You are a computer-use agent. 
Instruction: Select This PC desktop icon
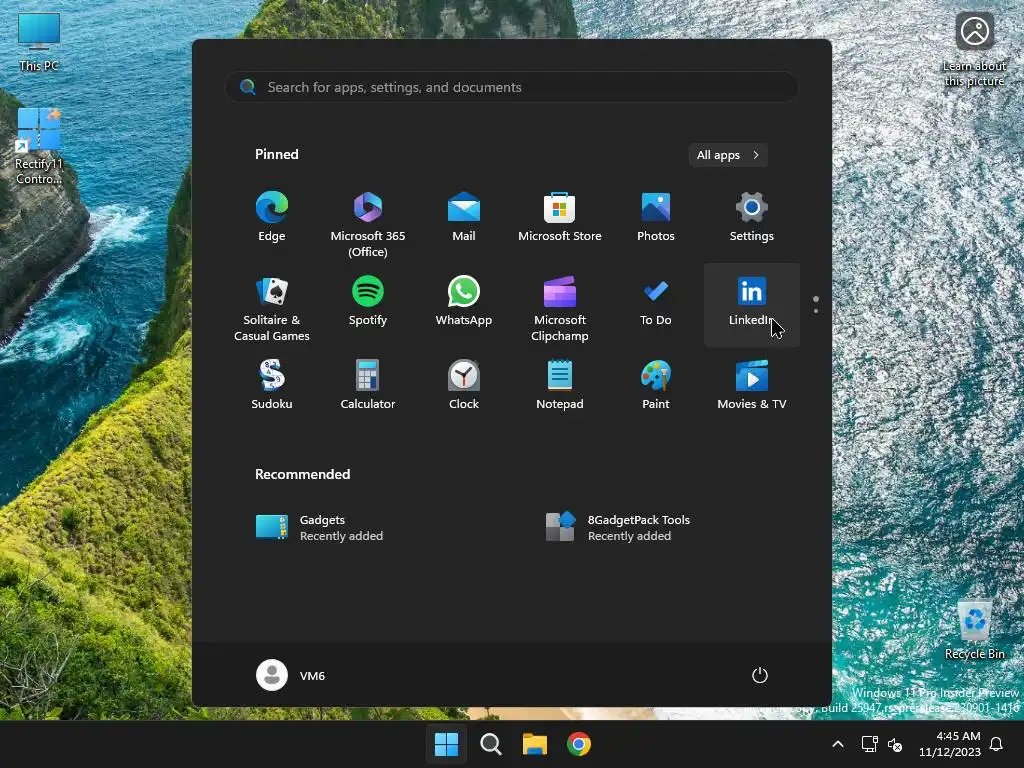(x=39, y=42)
